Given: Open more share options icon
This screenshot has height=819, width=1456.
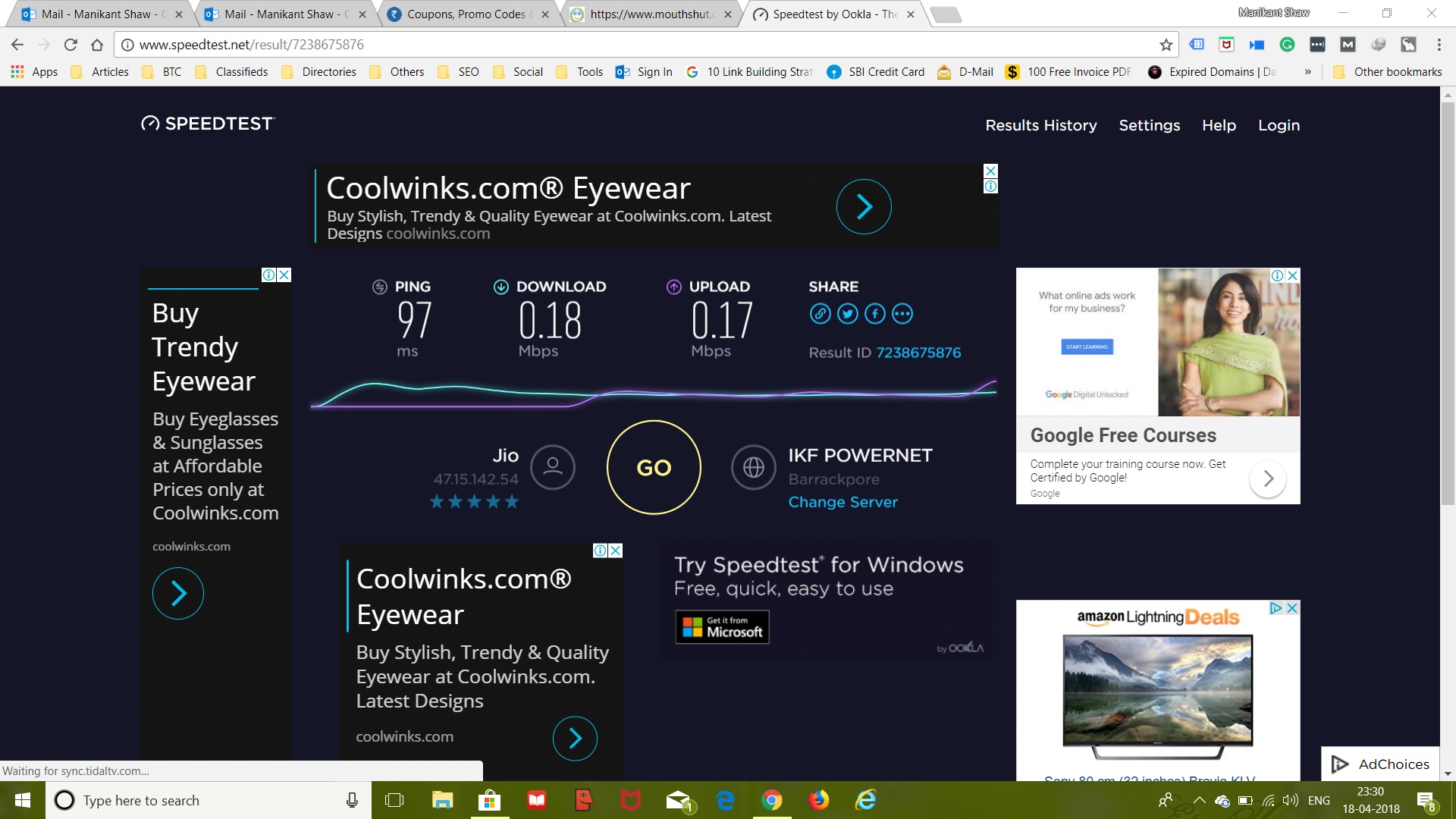Looking at the screenshot, I should pos(902,314).
